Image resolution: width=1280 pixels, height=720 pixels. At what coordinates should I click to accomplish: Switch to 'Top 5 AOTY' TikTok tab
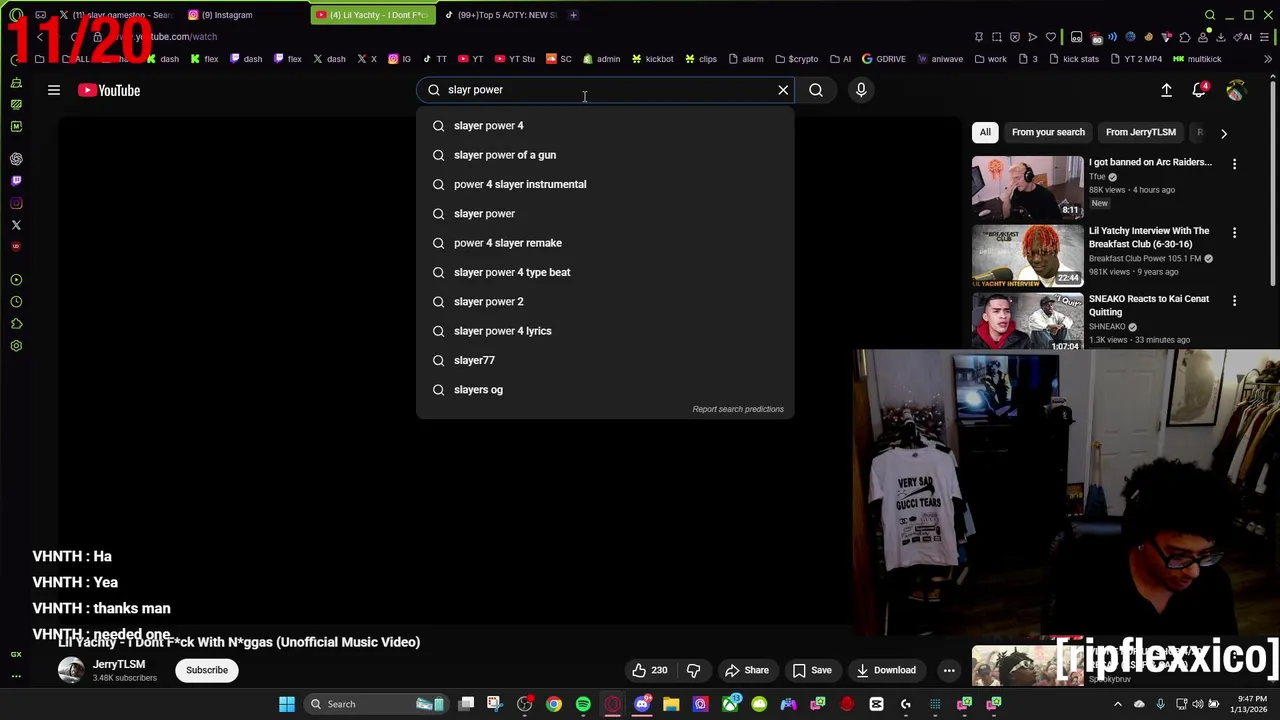pyautogui.click(x=500, y=15)
